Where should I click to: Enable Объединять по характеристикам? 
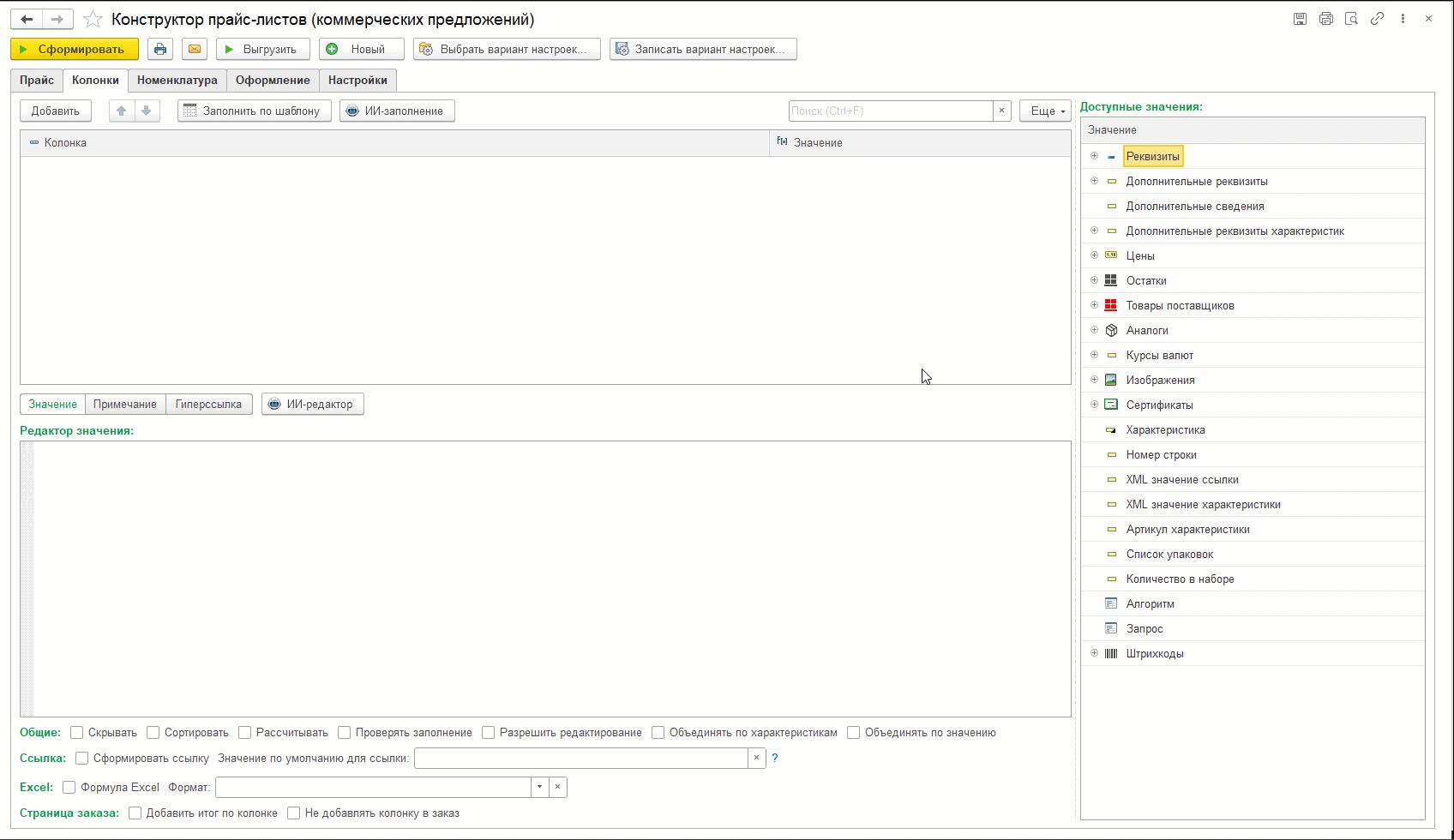click(658, 732)
